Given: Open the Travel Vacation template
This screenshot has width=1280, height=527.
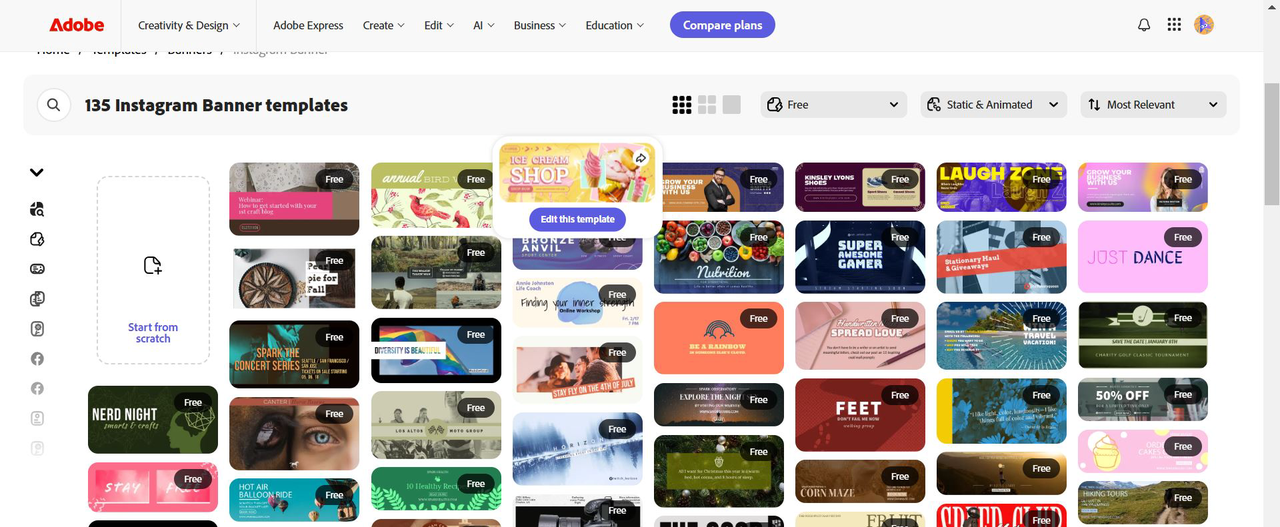Looking at the screenshot, I should click(1002, 336).
